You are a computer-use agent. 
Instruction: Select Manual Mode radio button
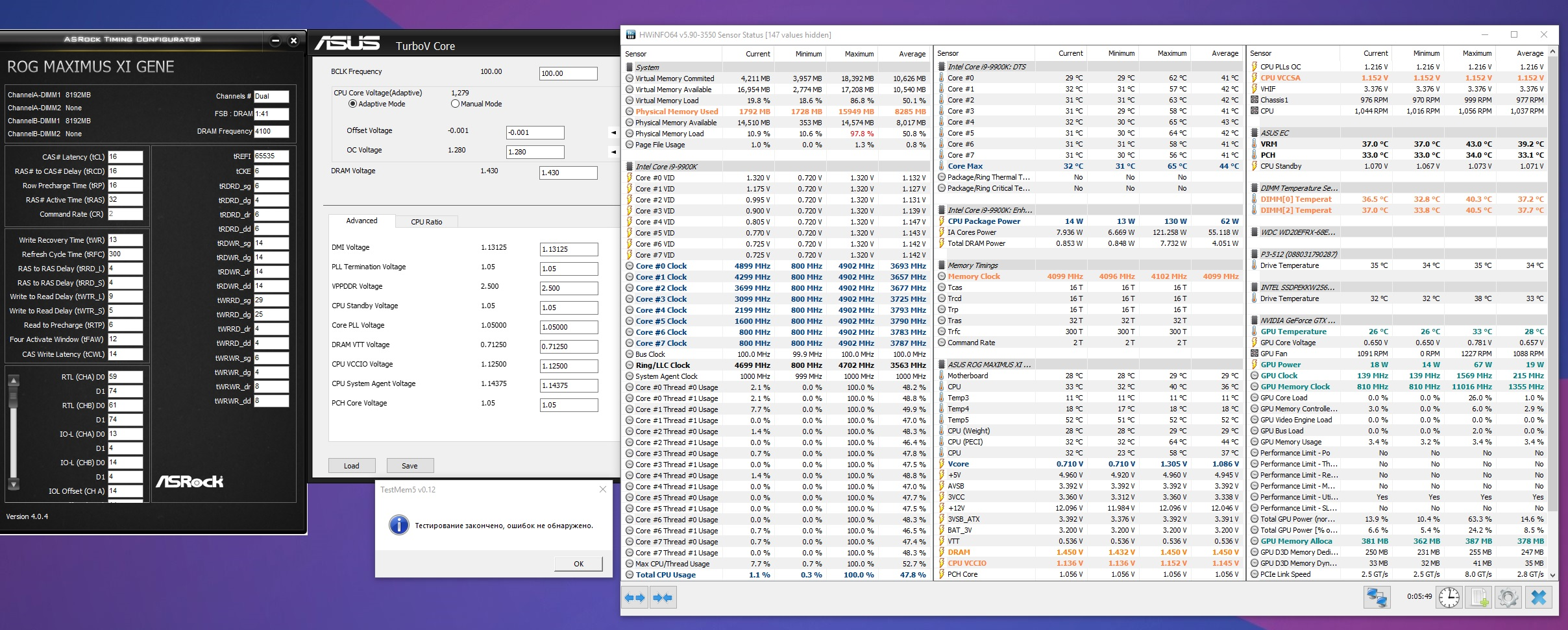tap(455, 104)
